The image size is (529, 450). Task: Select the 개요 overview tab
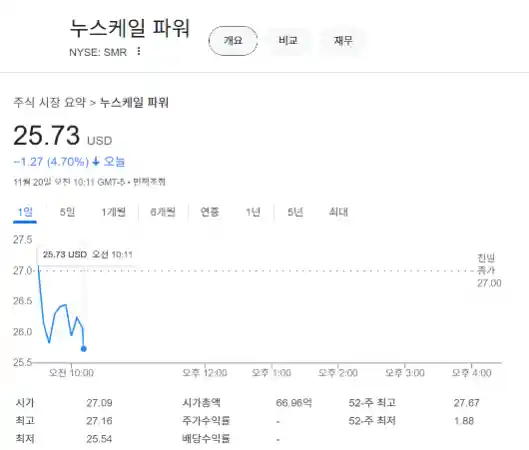[233, 41]
